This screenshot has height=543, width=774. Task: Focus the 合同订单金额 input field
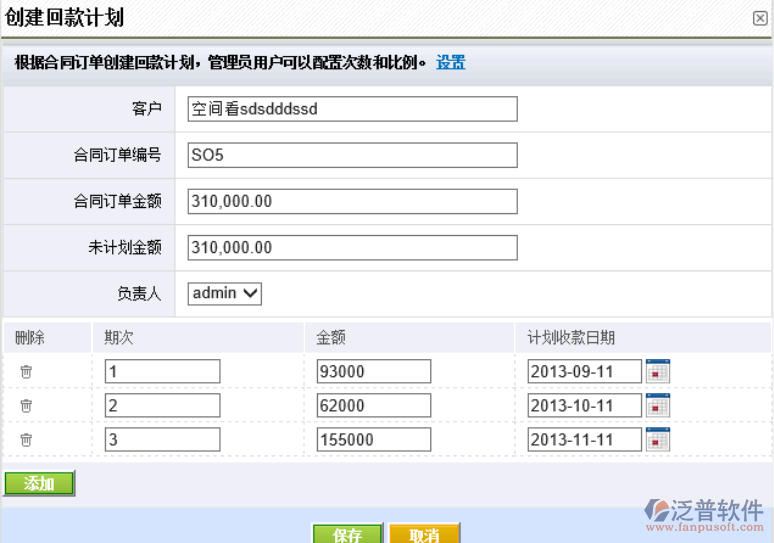click(x=352, y=201)
